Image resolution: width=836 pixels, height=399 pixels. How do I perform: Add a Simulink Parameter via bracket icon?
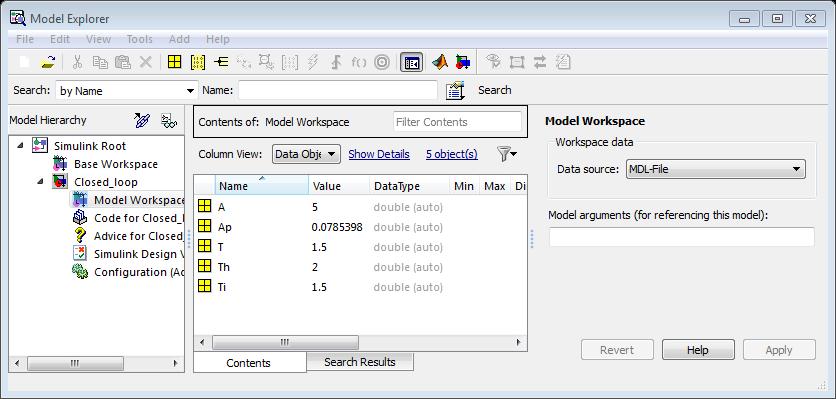click(198, 62)
